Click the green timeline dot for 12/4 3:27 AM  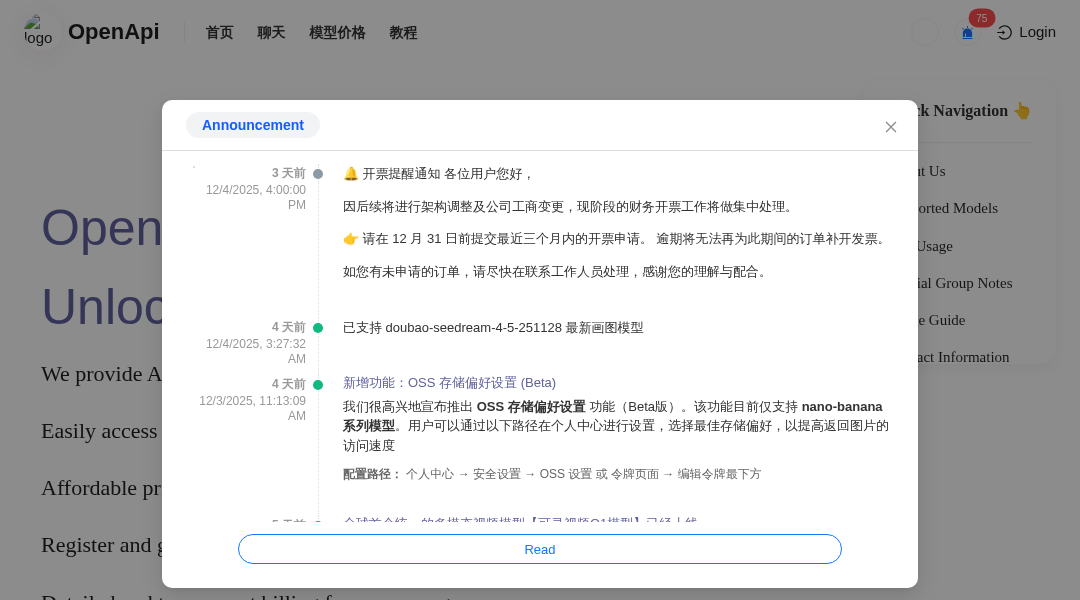coord(318,328)
